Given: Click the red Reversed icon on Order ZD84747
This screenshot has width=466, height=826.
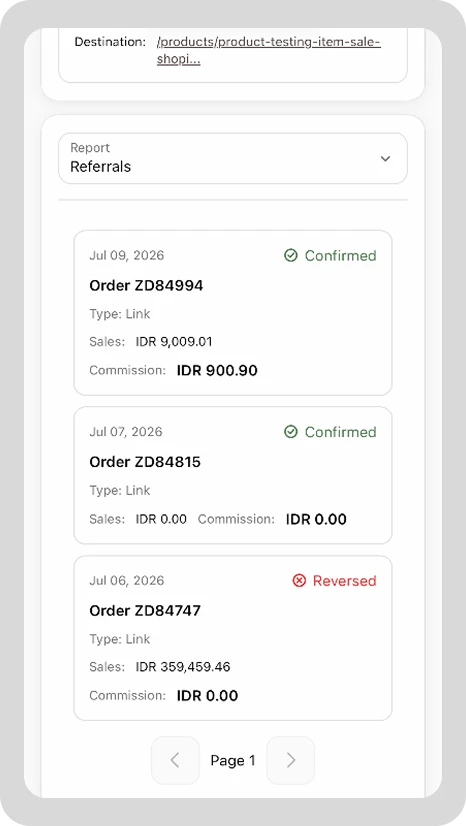Looking at the screenshot, I should 299,581.
